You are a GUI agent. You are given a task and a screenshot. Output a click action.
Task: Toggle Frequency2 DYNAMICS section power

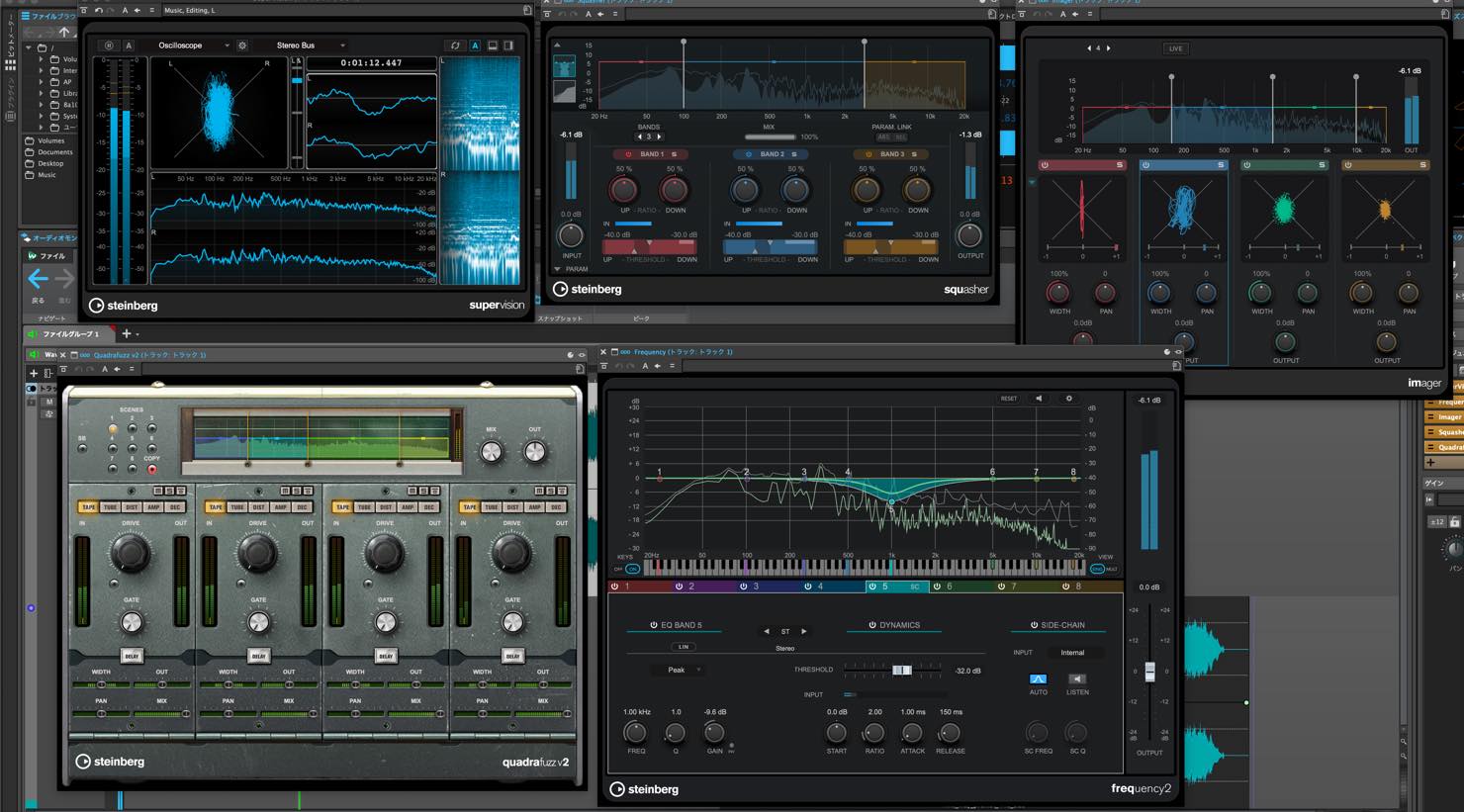click(871, 625)
